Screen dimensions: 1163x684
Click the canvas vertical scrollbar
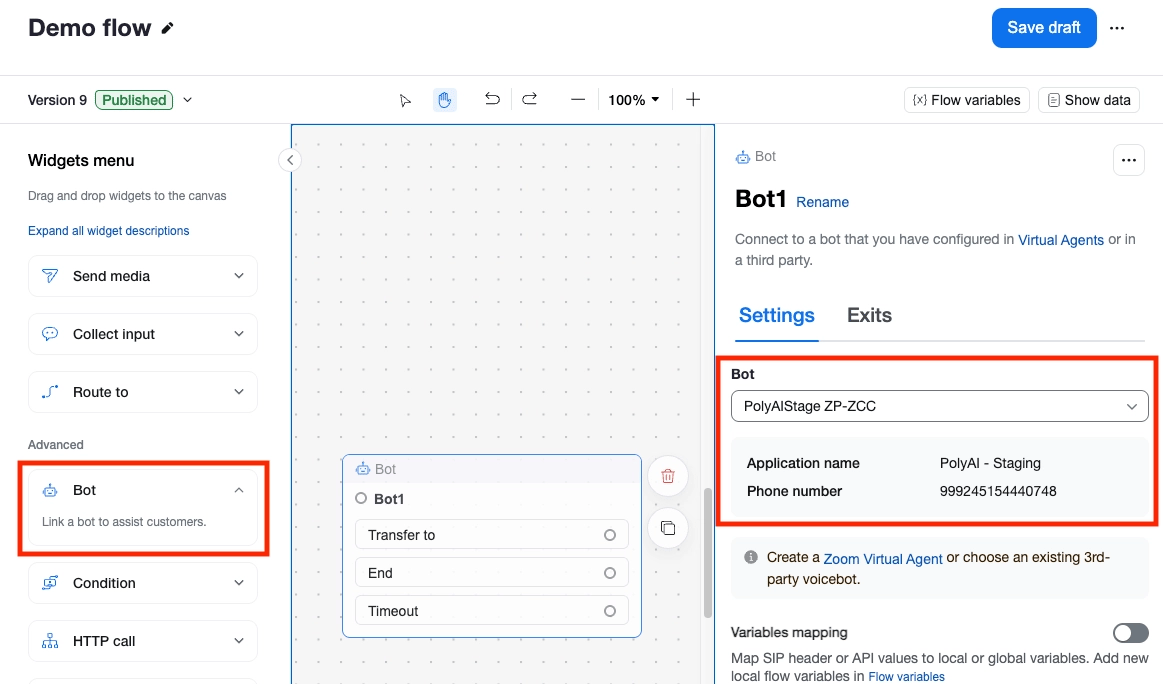point(708,553)
